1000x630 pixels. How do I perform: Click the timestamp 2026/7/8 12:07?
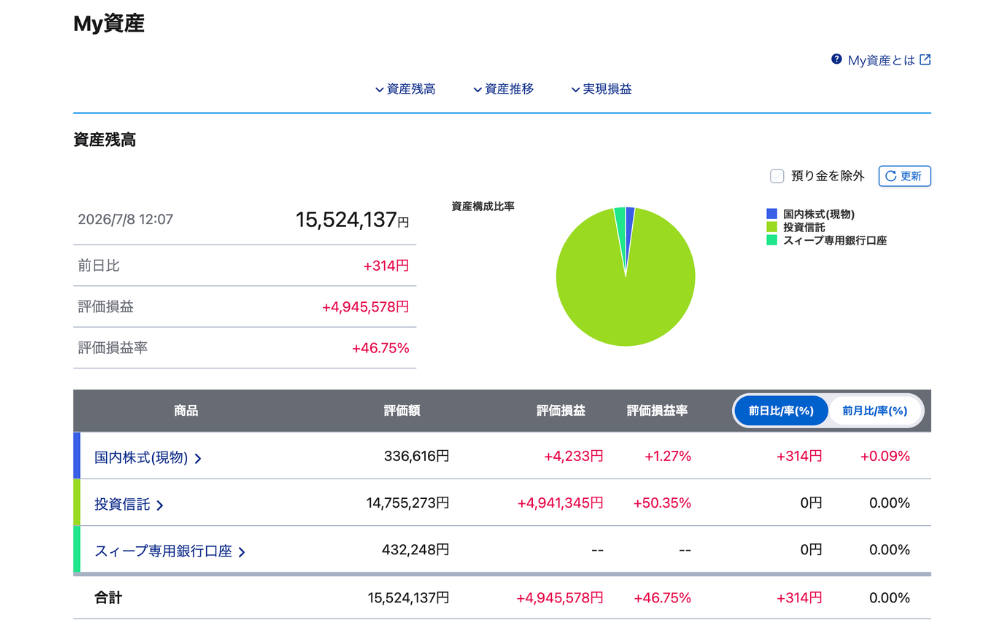tap(125, 219)
